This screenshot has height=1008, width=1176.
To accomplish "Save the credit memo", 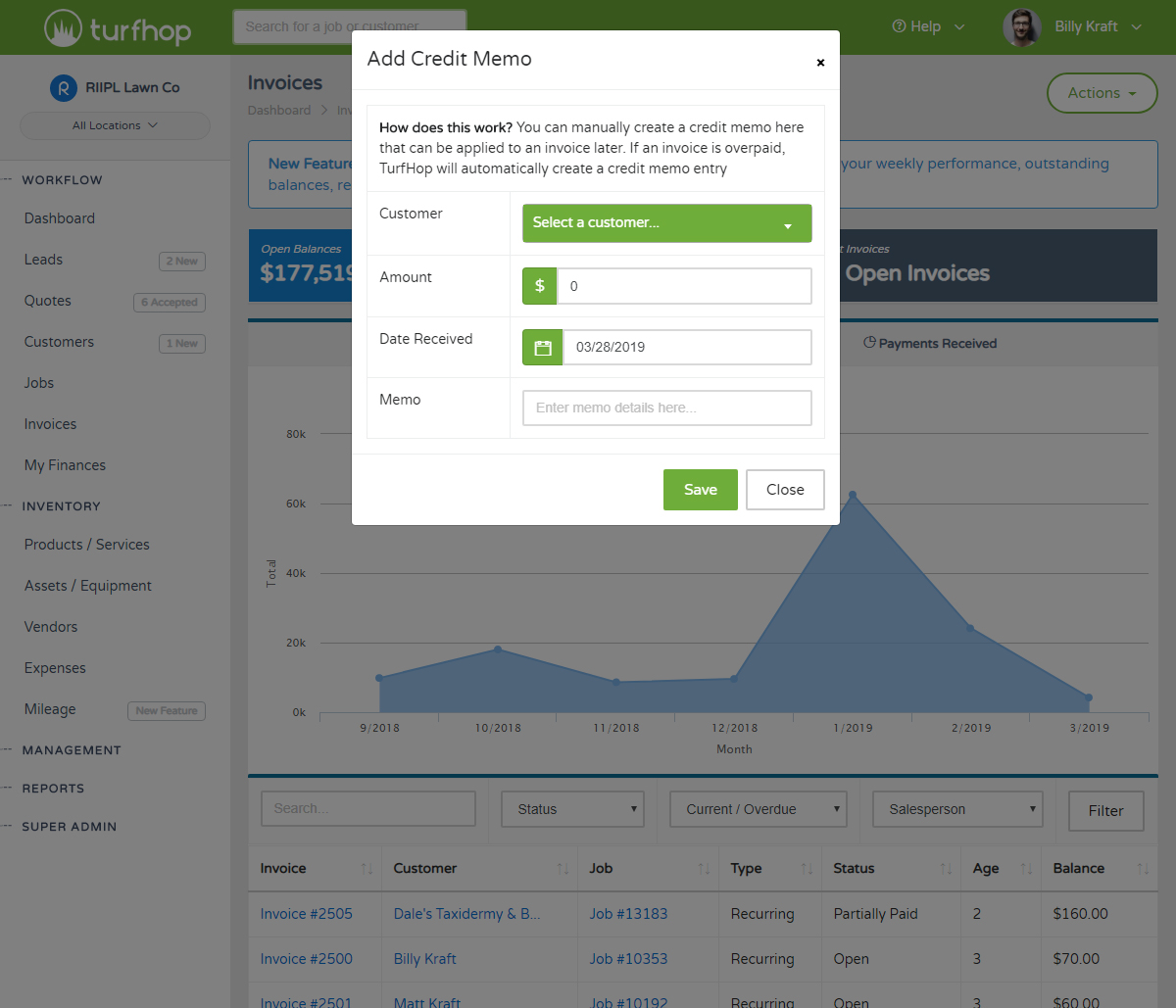I will (x=700, y=490).
